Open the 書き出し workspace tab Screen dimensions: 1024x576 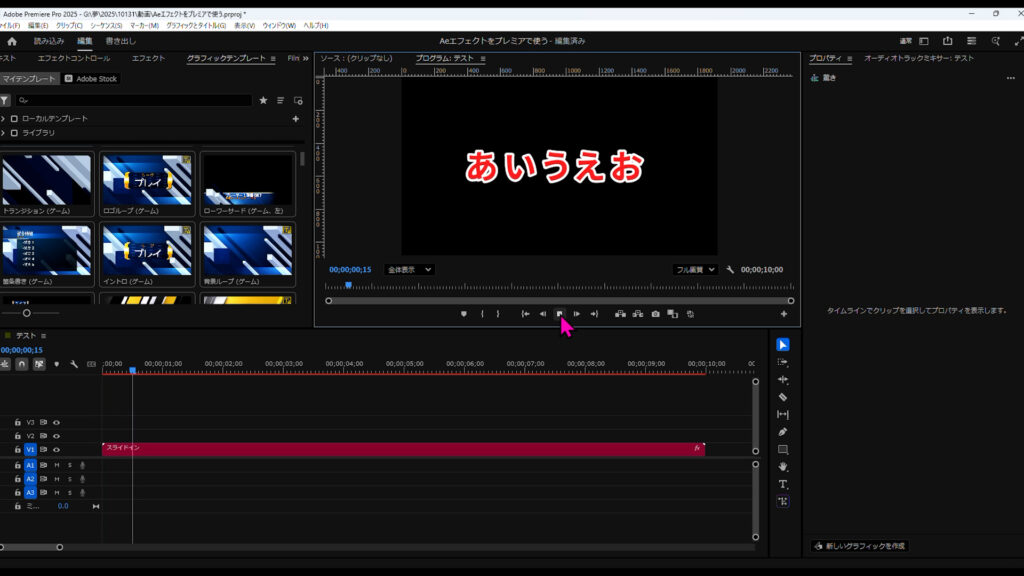(x=119, y=41)
